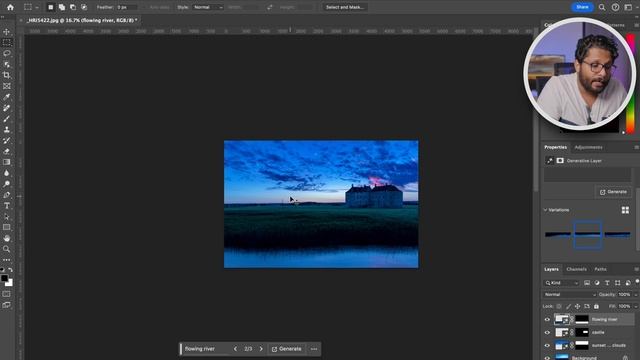This screenshot has width=640, height=360.
Task: Select the Path Selection tool
Action: click(7, 217)
